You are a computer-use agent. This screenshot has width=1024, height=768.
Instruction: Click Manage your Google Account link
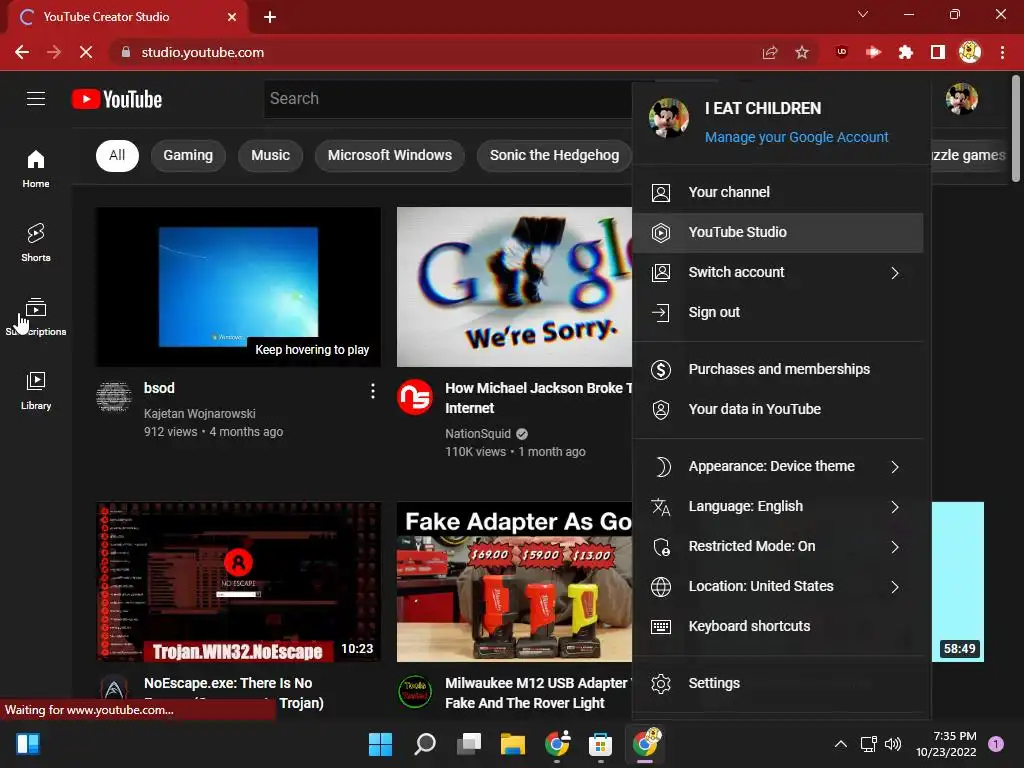tap(796, 137)
